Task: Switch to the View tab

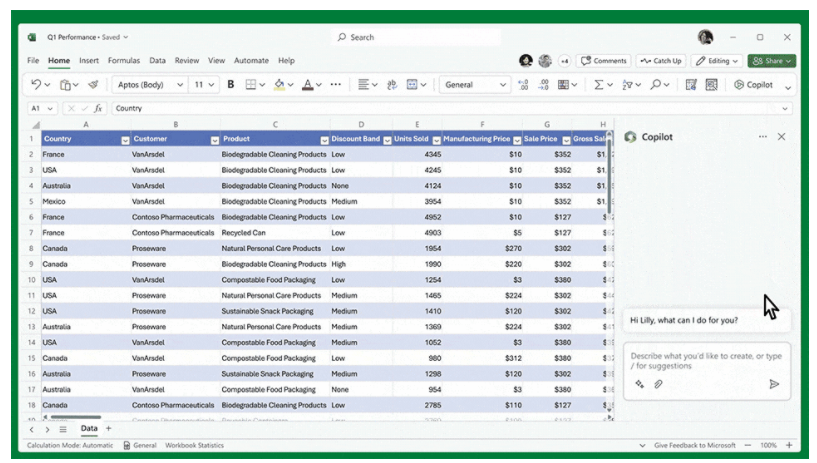Action: click(216, 60)
